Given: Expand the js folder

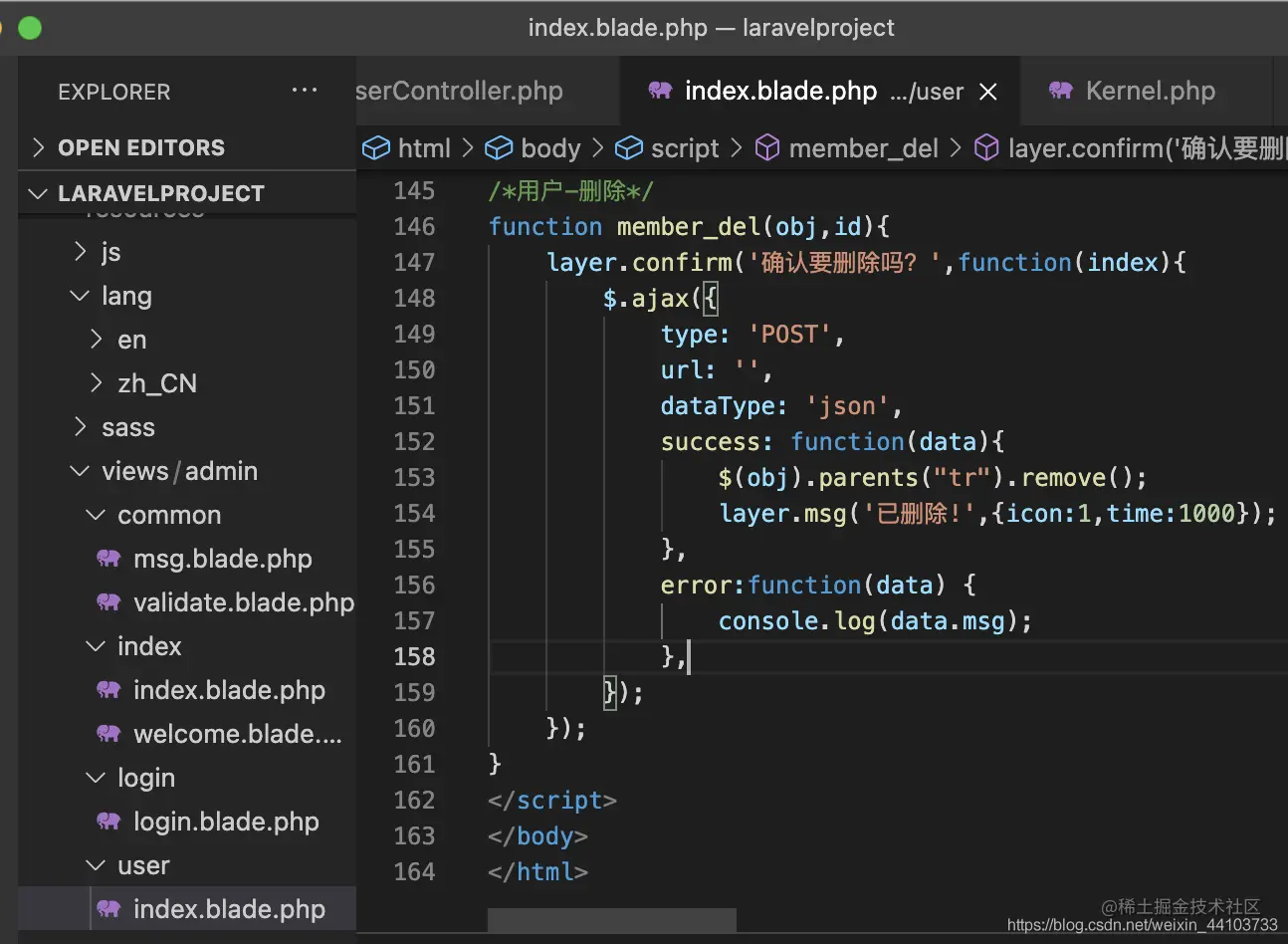Looking at the screenshot, I should [x=81, y=252].
